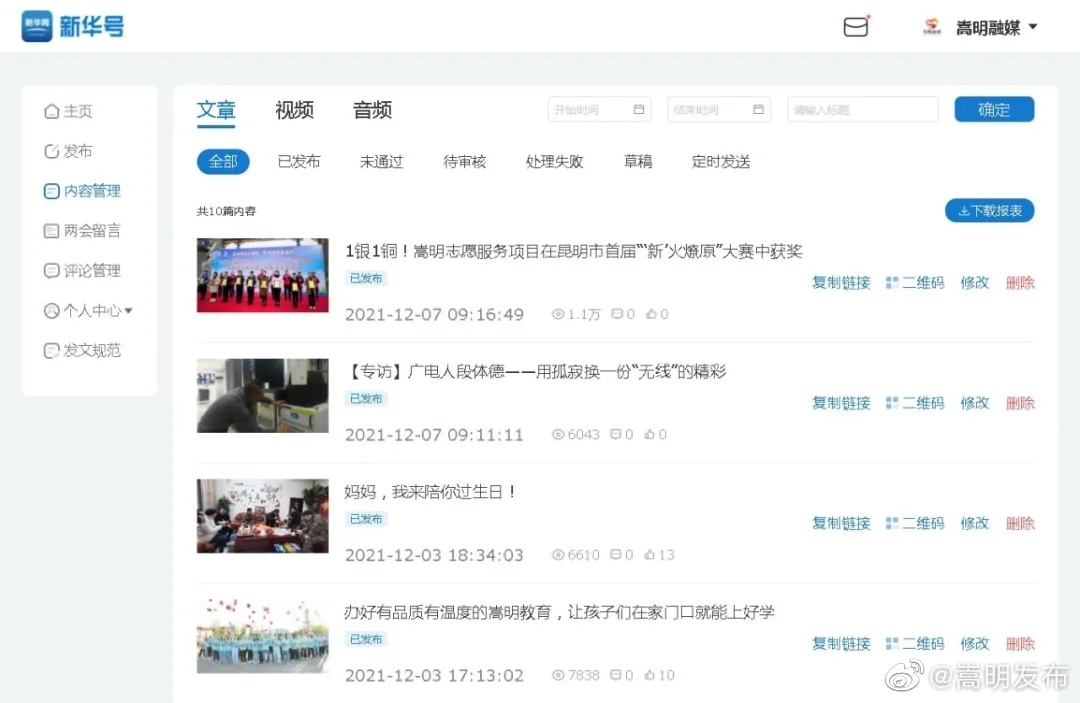Edit the 【专访】广电人段体德 article
The height and width of the screenshot is (703, 1080).
point(975,403)
